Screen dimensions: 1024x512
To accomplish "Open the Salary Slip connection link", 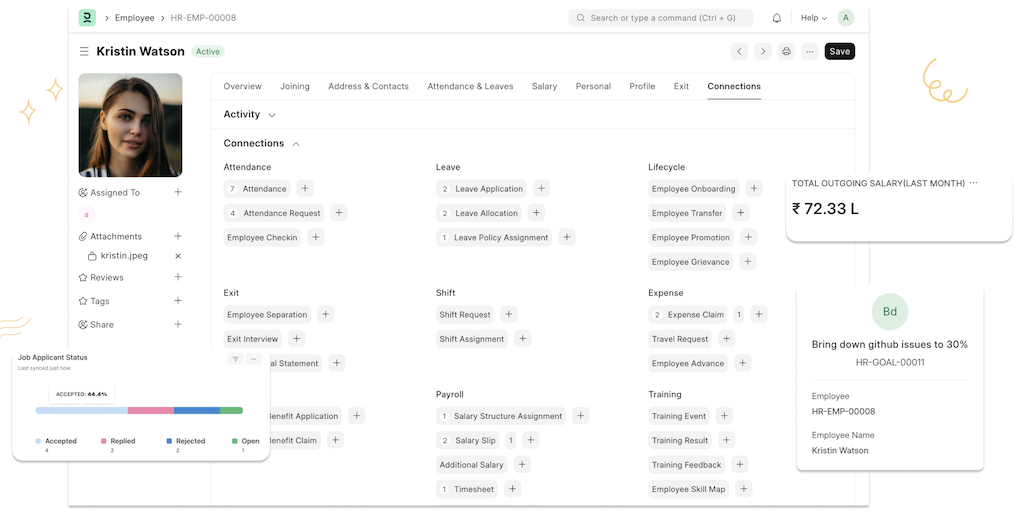I will coord(475,440).
